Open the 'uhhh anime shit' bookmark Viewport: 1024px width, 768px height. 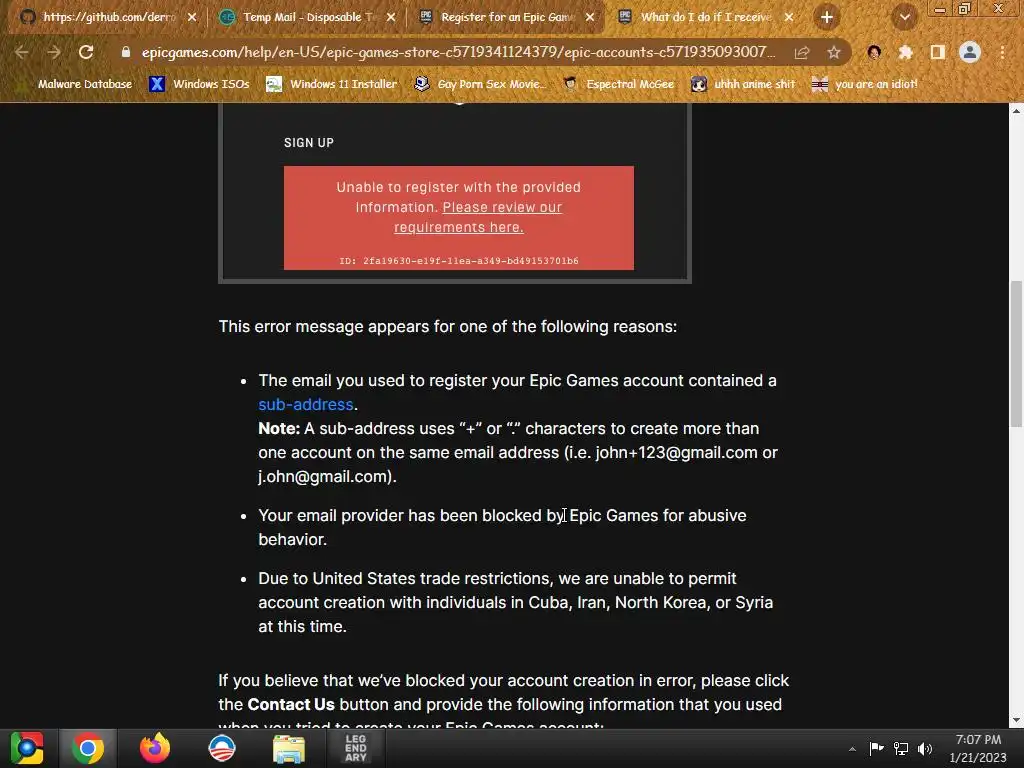743,84
